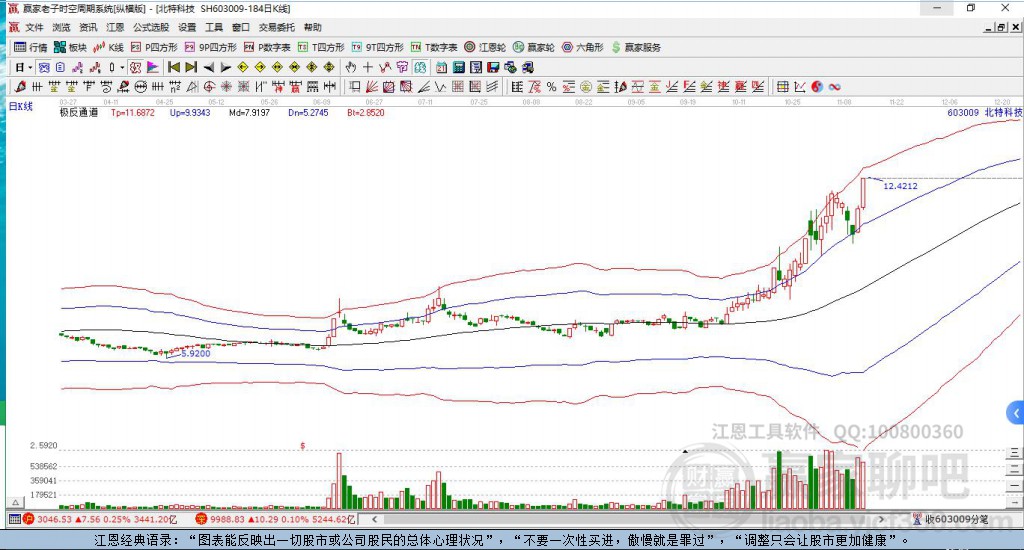This screenshot has height=550, width=1024.
Task: Select the percent sign tool
Action: 552,87
